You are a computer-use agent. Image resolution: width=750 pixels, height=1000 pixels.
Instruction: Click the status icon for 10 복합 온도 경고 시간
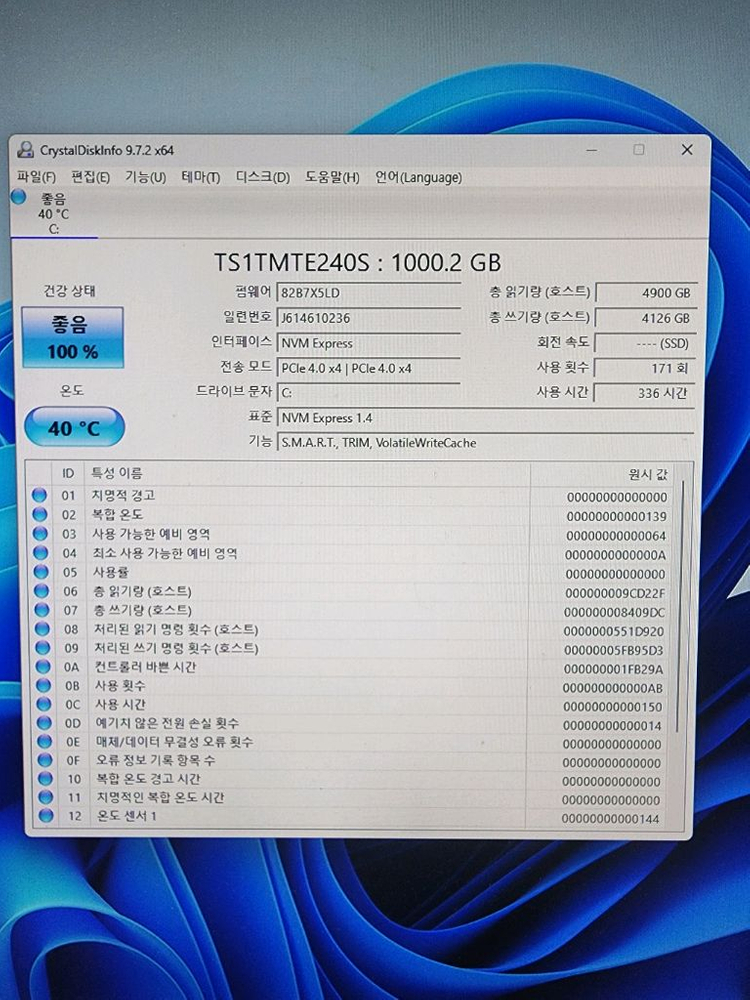(x=45, y=778)
